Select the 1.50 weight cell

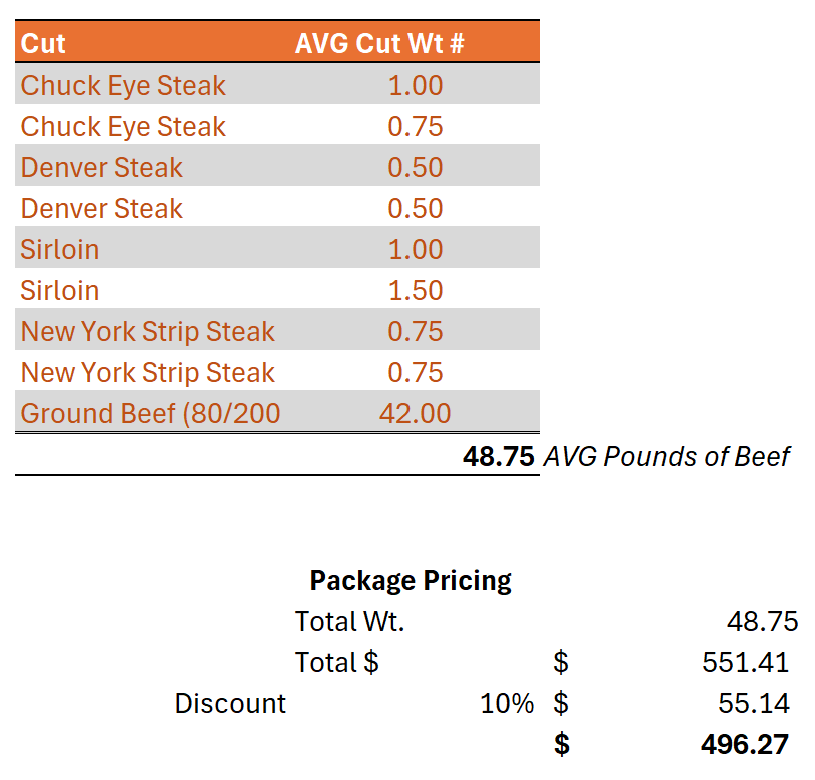(415, 291)
